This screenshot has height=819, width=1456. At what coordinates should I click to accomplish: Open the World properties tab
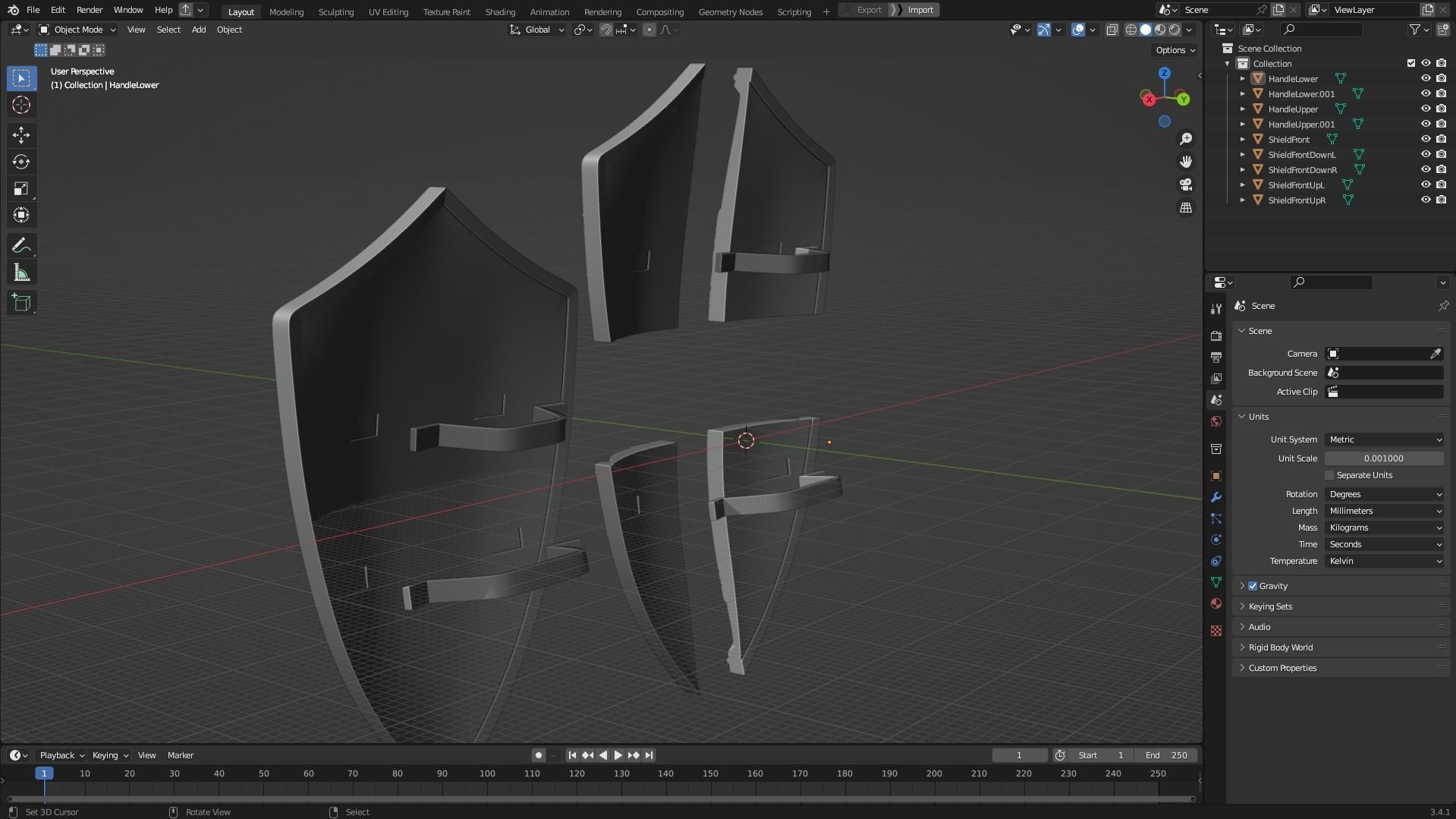pos(1216,421)
